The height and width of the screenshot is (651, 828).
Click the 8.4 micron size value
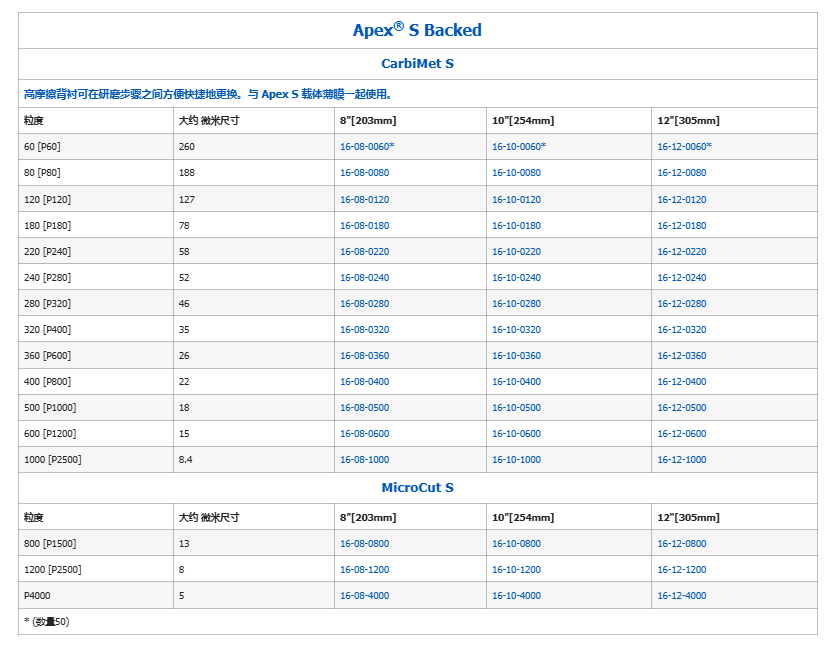point(185,460)
